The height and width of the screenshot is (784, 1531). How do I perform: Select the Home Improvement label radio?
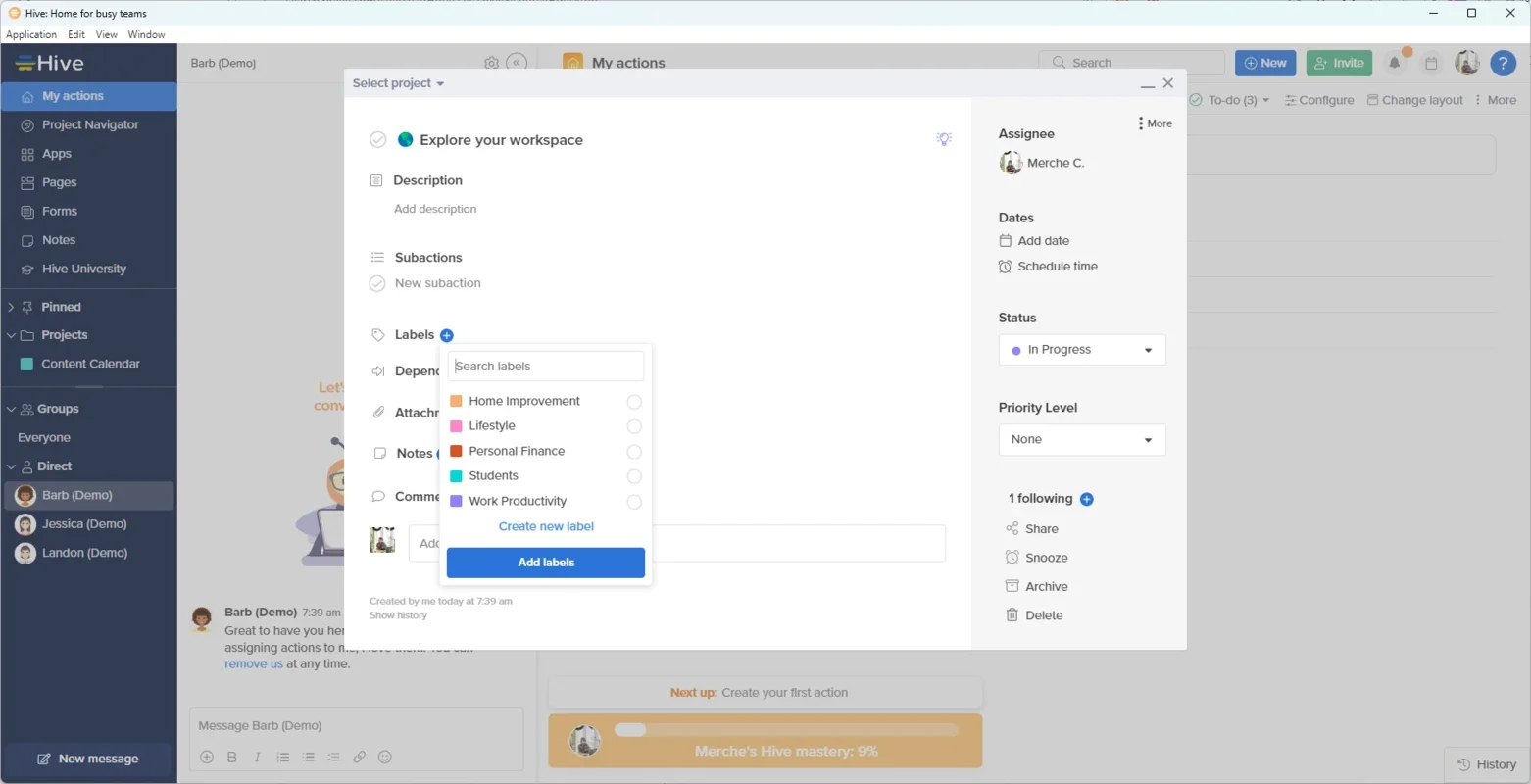[x=634, y=402]
